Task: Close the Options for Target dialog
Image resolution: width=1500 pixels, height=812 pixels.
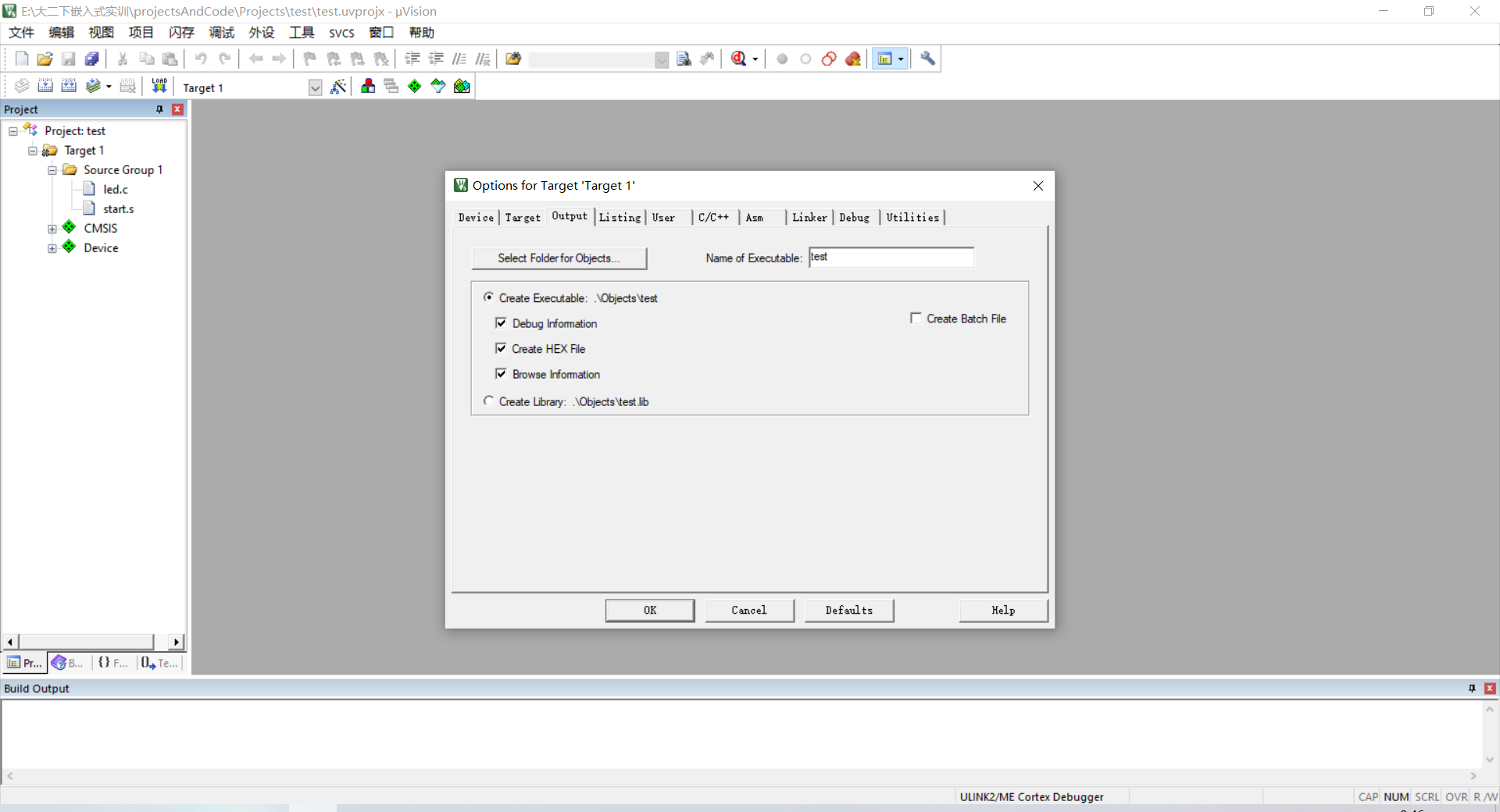Action: coord(1038,186)
